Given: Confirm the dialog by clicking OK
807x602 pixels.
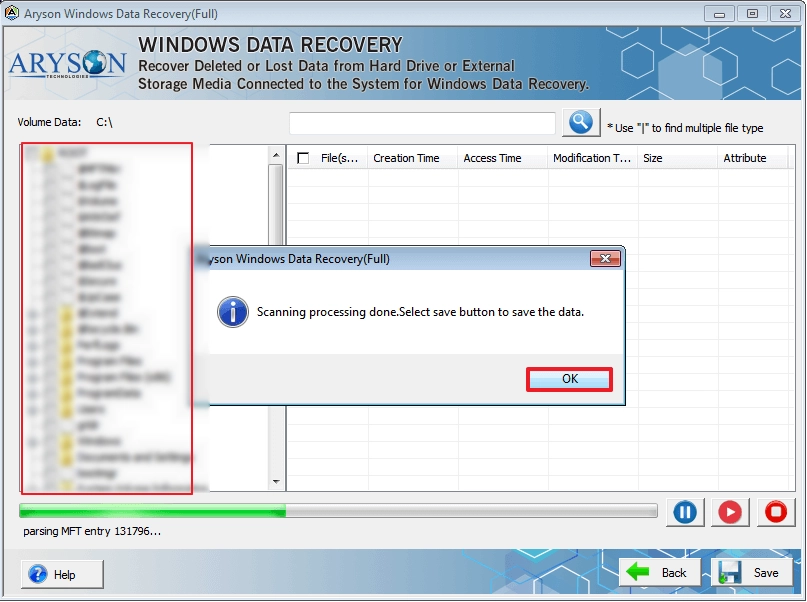Looking at the screenshot, I should click(569, 379).
